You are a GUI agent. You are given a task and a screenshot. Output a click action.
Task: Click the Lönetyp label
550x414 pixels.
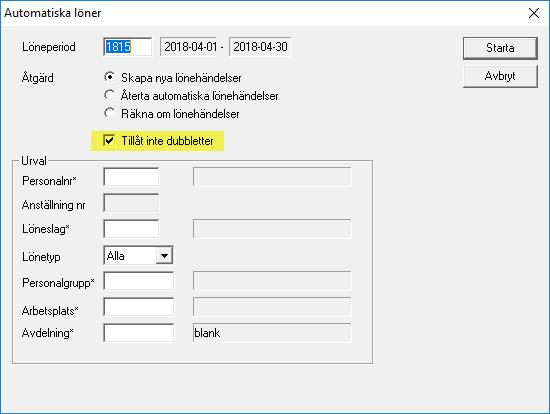point(41,257)
